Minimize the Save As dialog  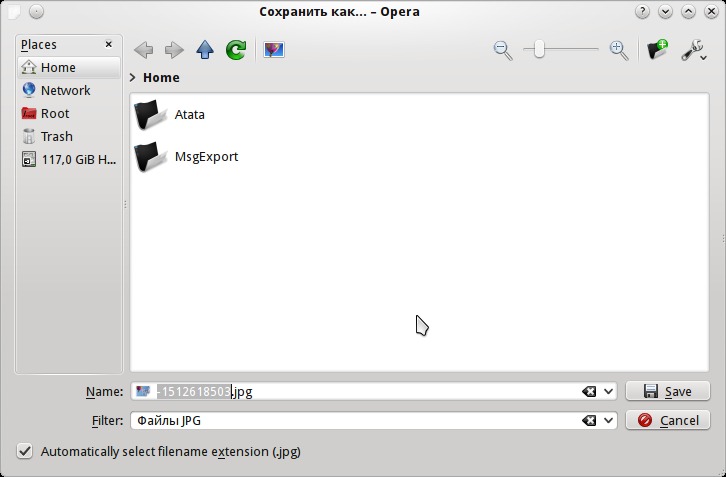point(665,12)
